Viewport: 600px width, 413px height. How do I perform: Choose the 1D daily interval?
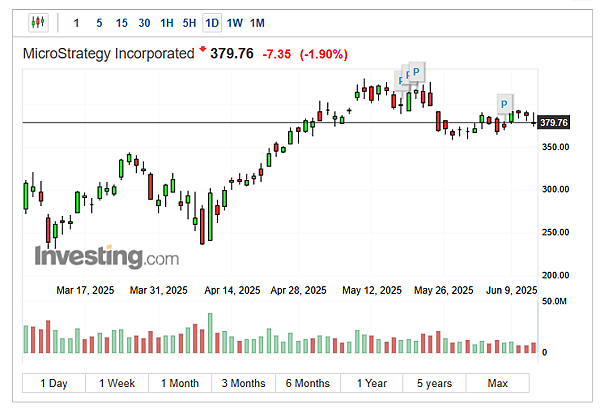pyautogui.click(x=212, y=23)
